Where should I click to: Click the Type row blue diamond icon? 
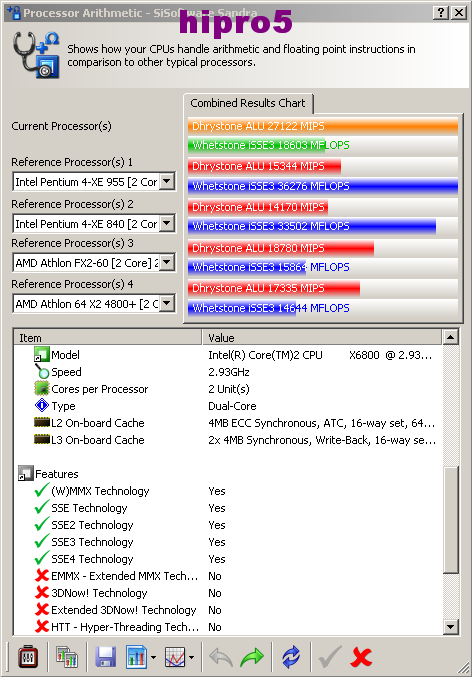pyautogui.click(x=41, y=405)
